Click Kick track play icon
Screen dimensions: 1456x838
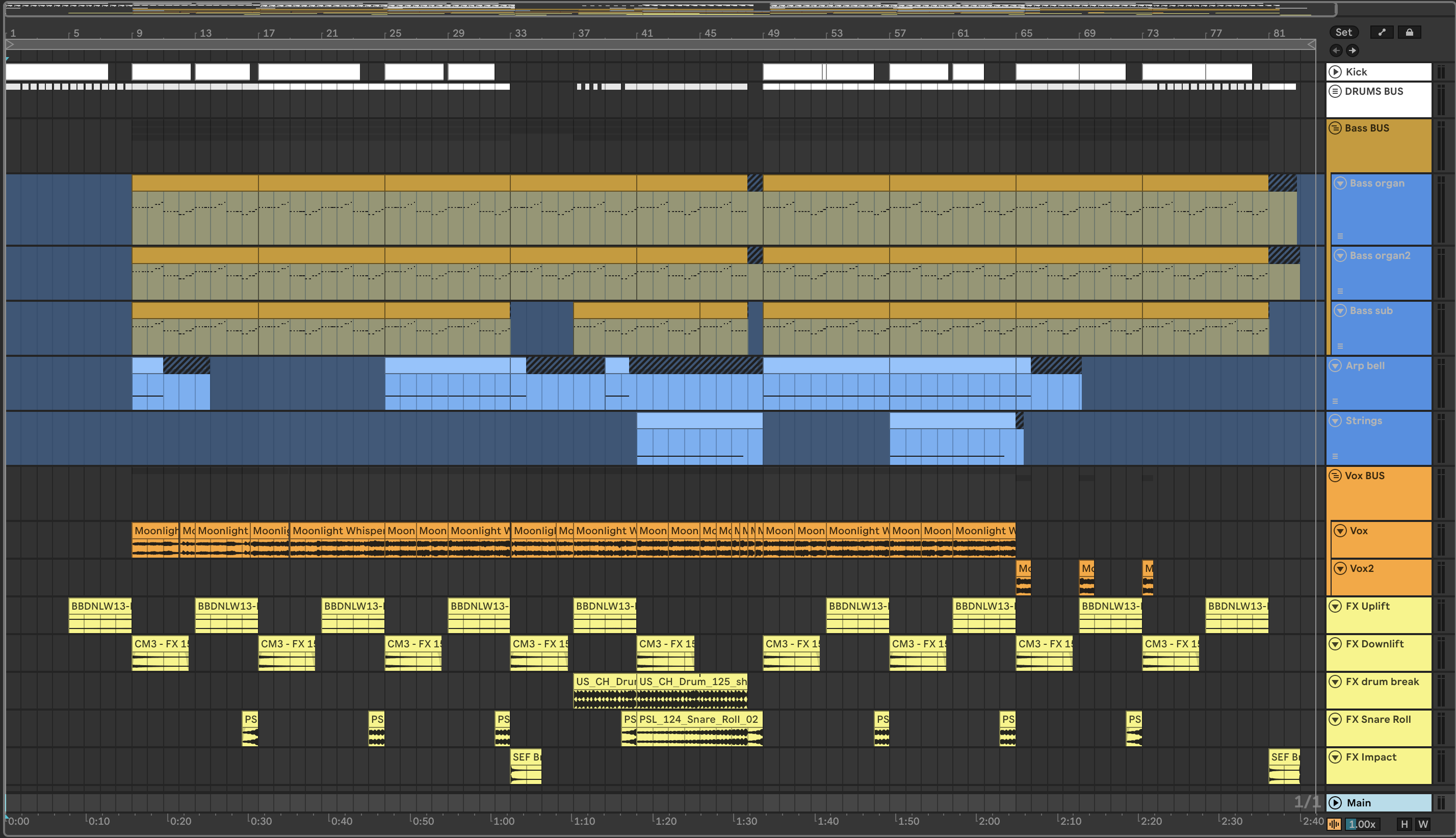point(1335,72)
